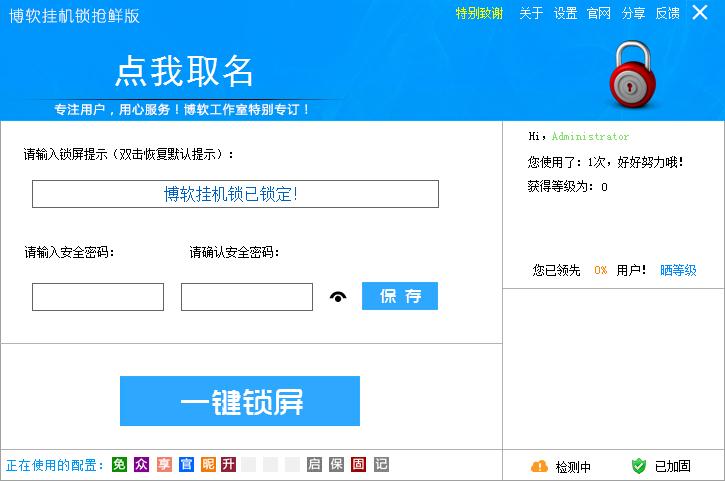
Task: Open the 关于 menu item
Action: (531, 13)
